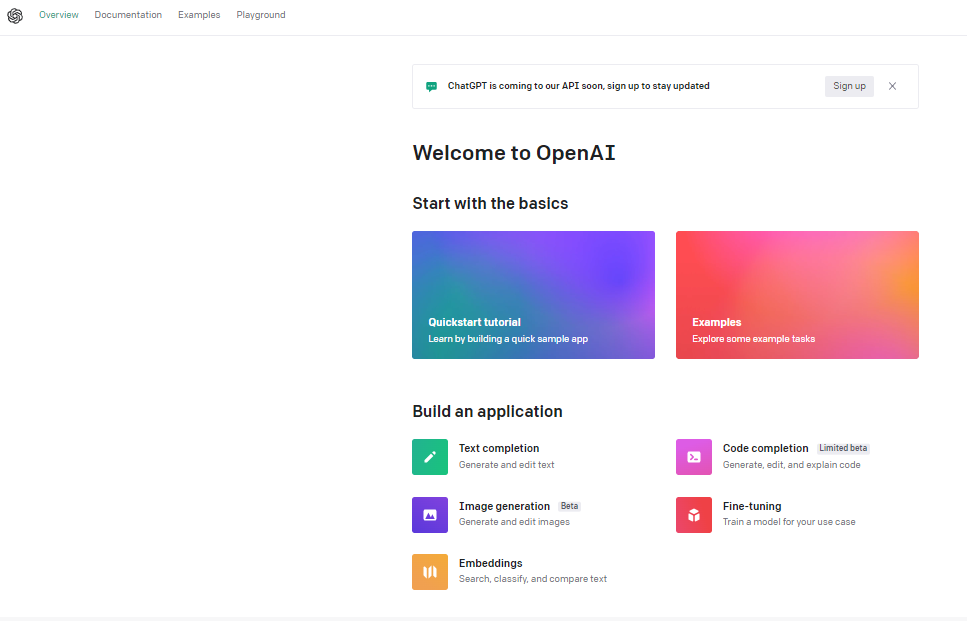Click the green Text completion pencil icon
967x621 pixels.
[x=430, y=457]
